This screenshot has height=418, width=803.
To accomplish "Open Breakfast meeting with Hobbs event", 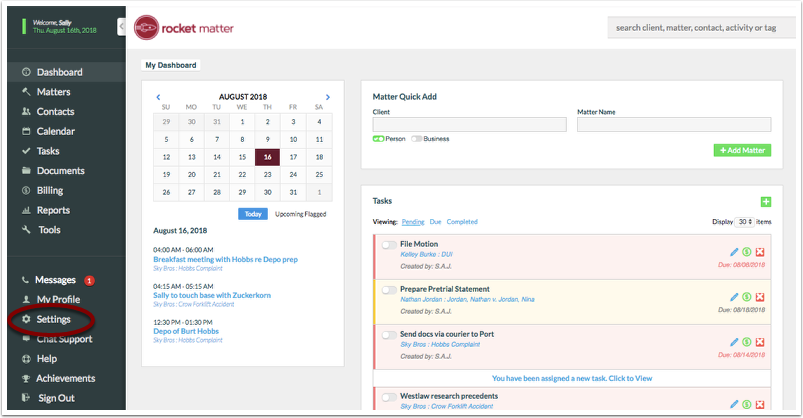I will 225,260.
